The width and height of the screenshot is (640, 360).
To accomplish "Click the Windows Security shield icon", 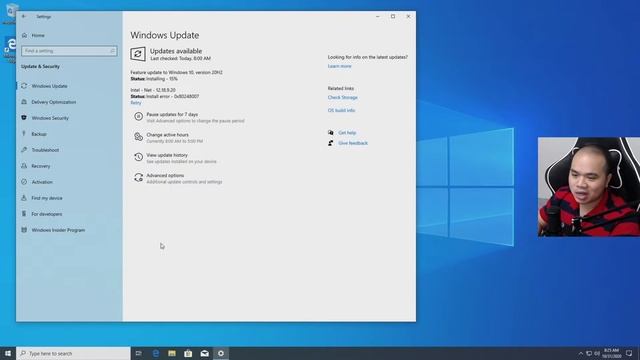I will click(x=24, y=118).
